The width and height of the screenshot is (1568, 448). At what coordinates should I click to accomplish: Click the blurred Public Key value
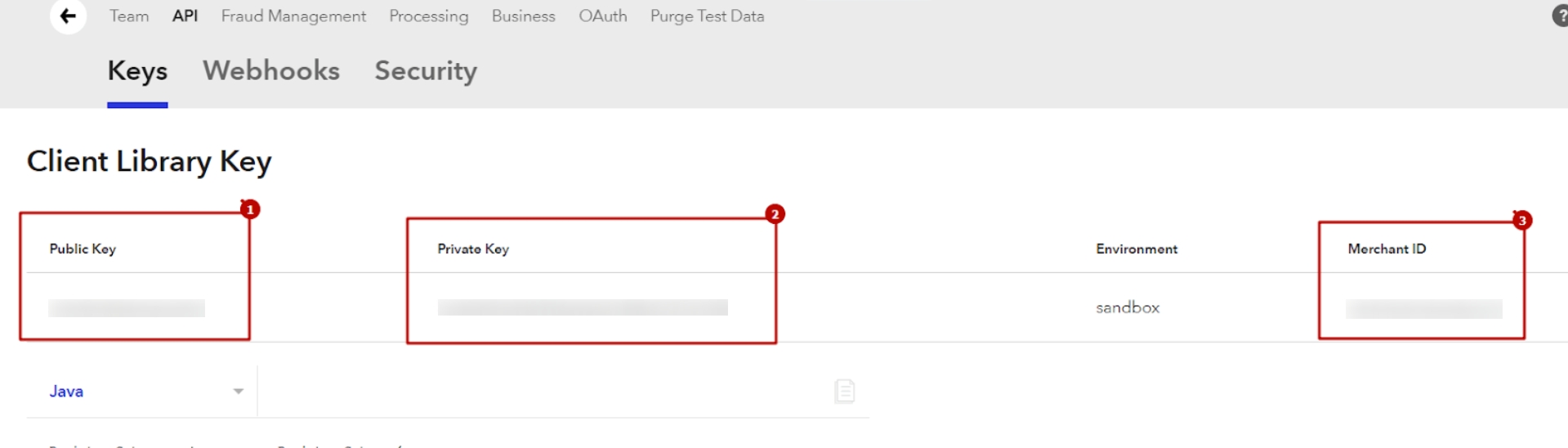pyautogui.click(x=127, y=308)
